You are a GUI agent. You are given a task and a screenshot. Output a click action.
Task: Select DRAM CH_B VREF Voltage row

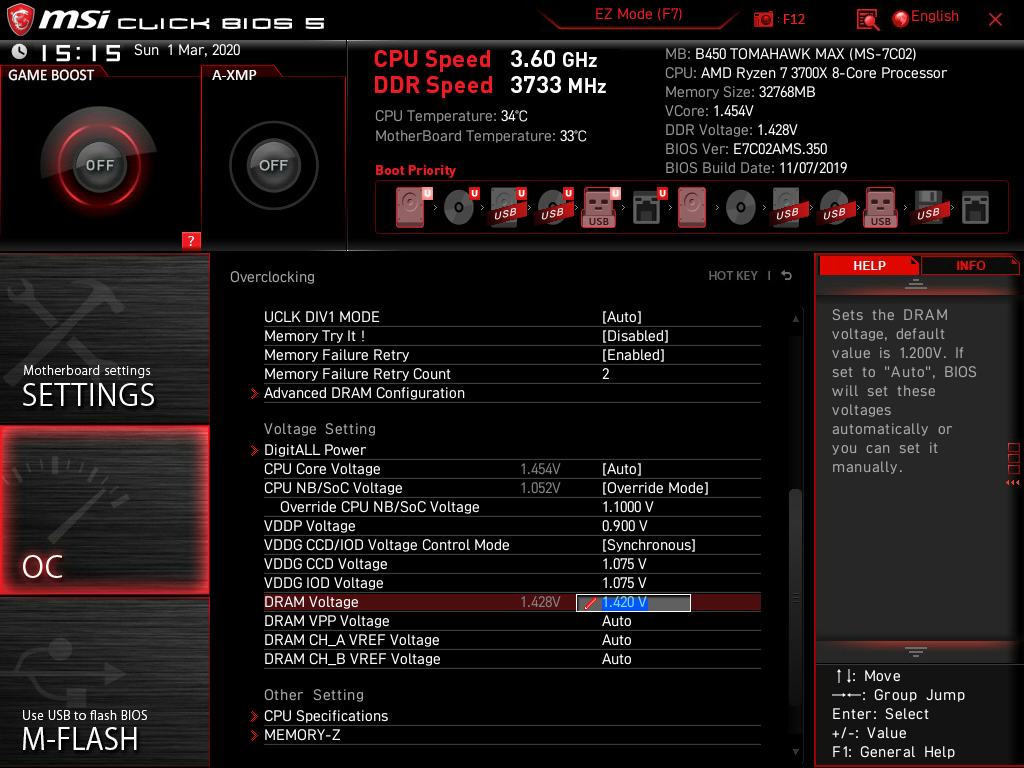(x=512, y=659)
